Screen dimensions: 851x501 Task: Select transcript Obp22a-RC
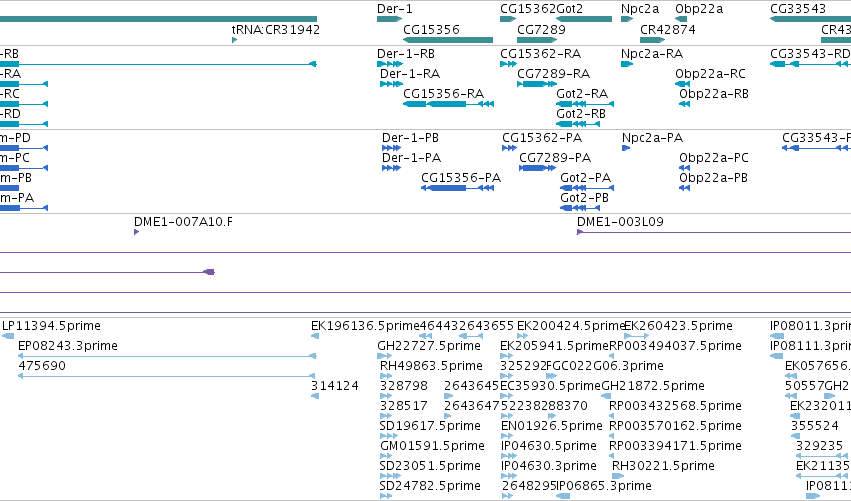click(x=682, y=84)
